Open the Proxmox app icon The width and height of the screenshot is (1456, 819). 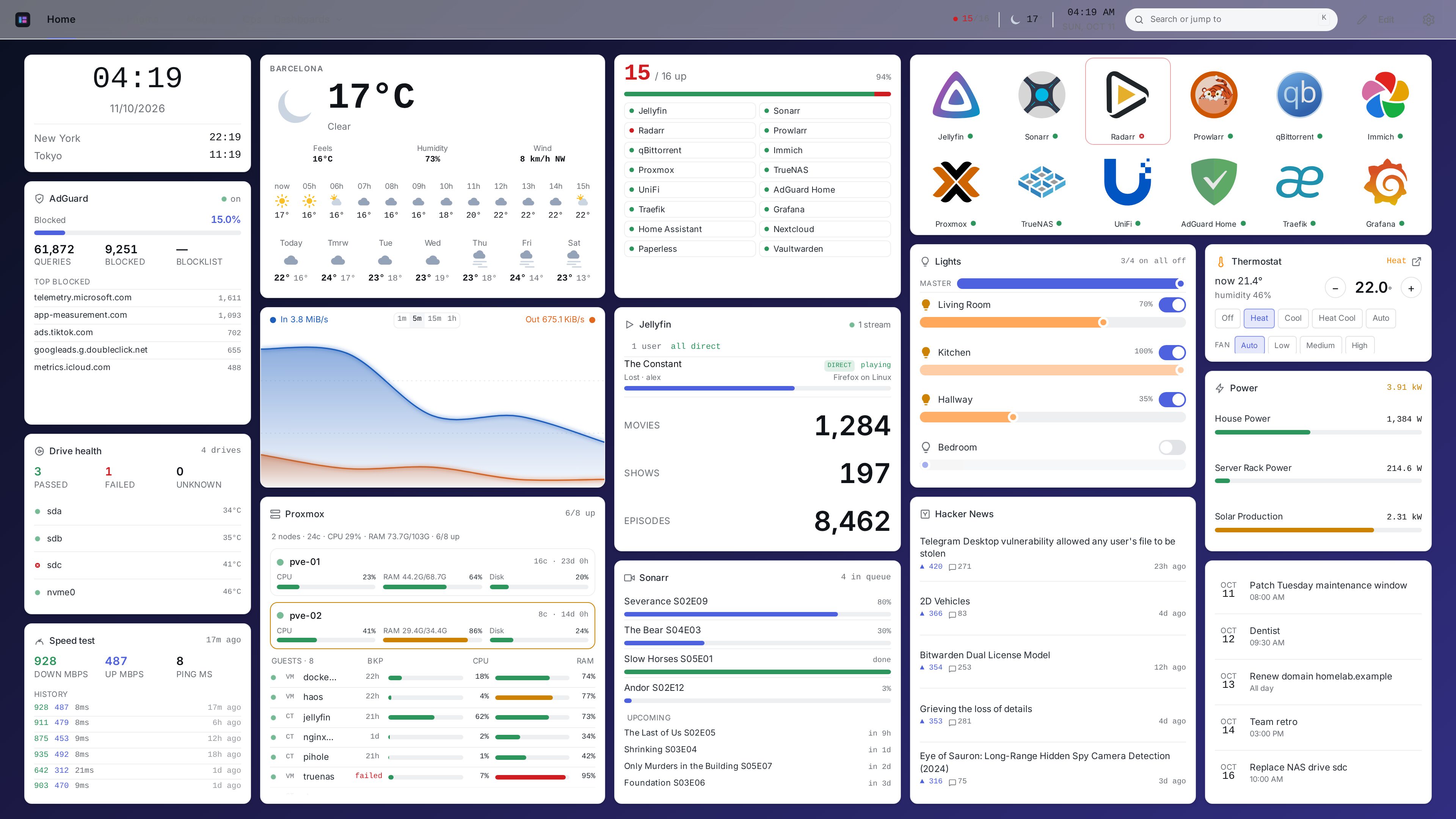click(955, 182)
